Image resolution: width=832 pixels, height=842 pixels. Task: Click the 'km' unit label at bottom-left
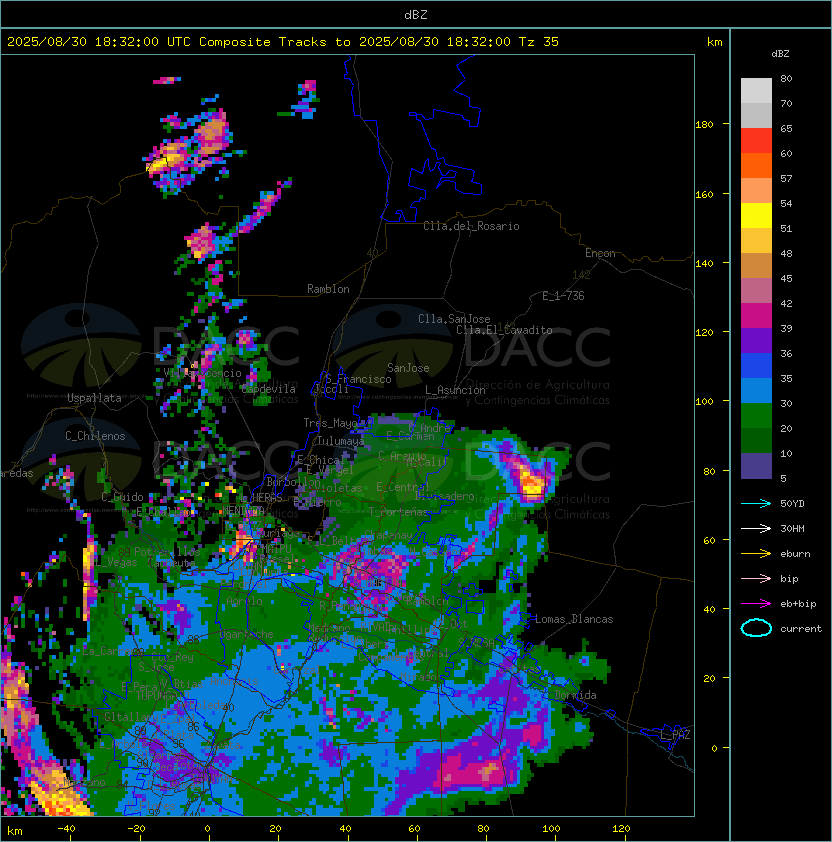[x=15, y=831]
